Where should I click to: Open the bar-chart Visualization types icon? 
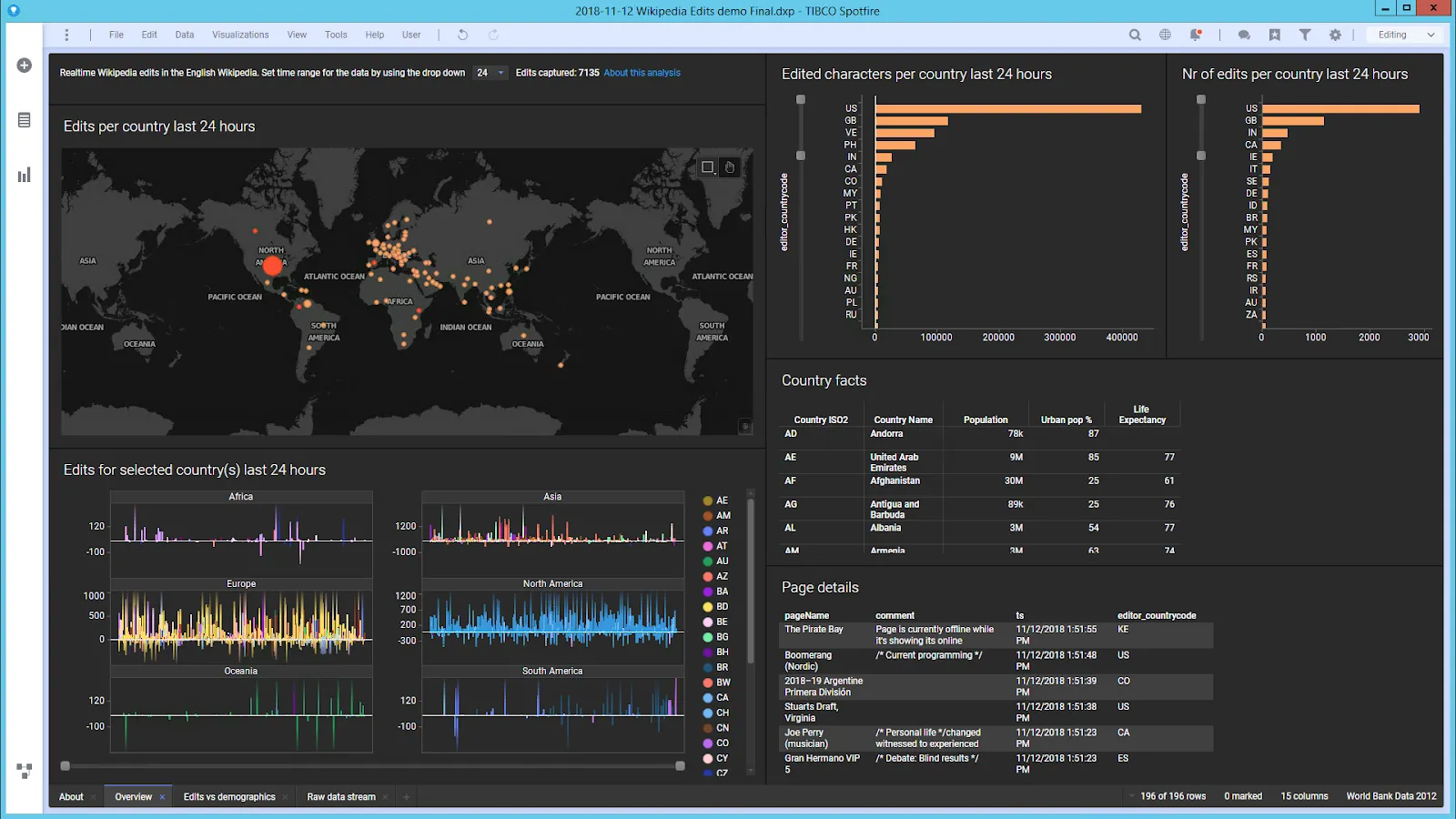coord(25,175)
